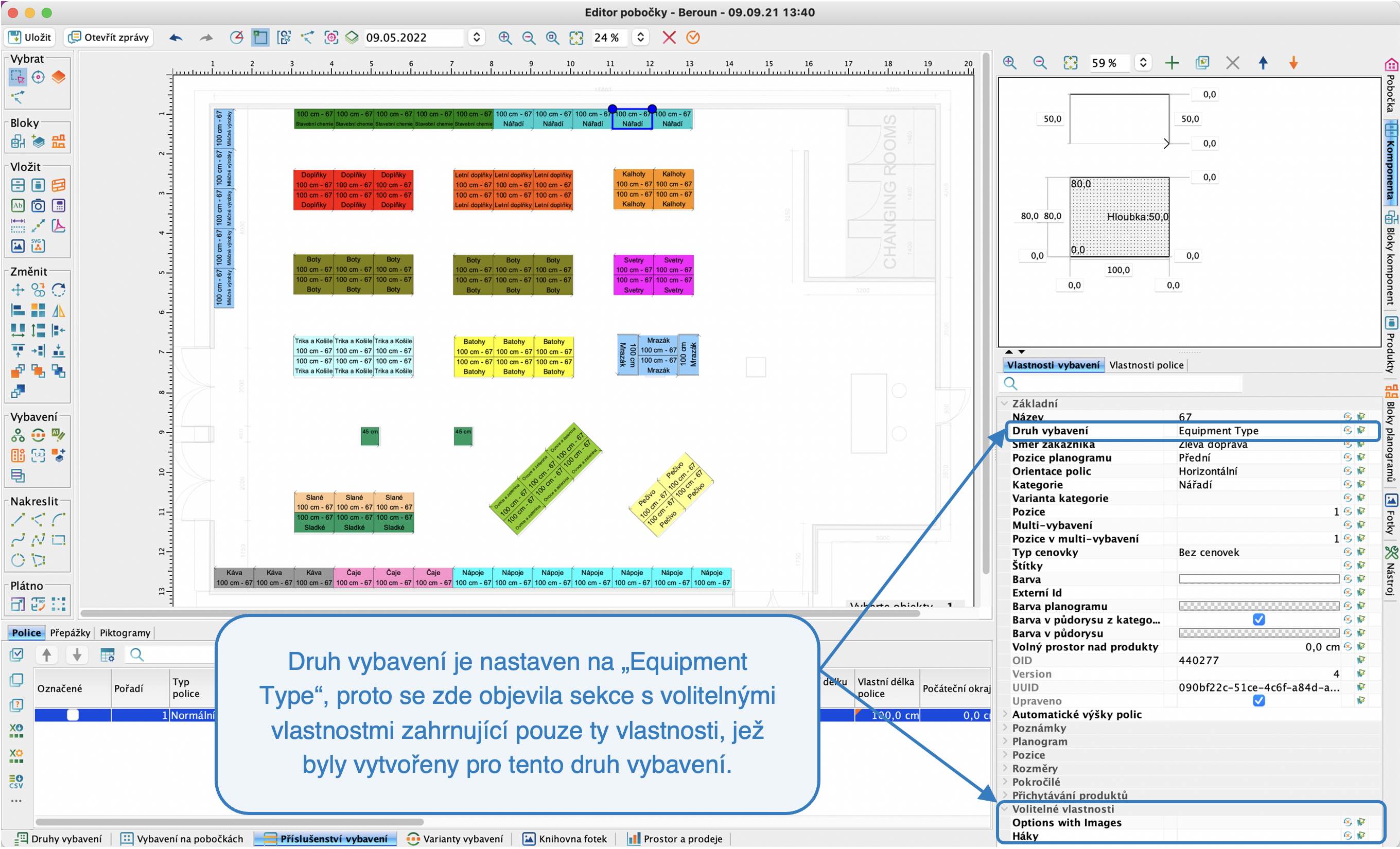The image size is (1400, 849).
Task: Click the date field showing 09.05.2022
Action: 414,38
